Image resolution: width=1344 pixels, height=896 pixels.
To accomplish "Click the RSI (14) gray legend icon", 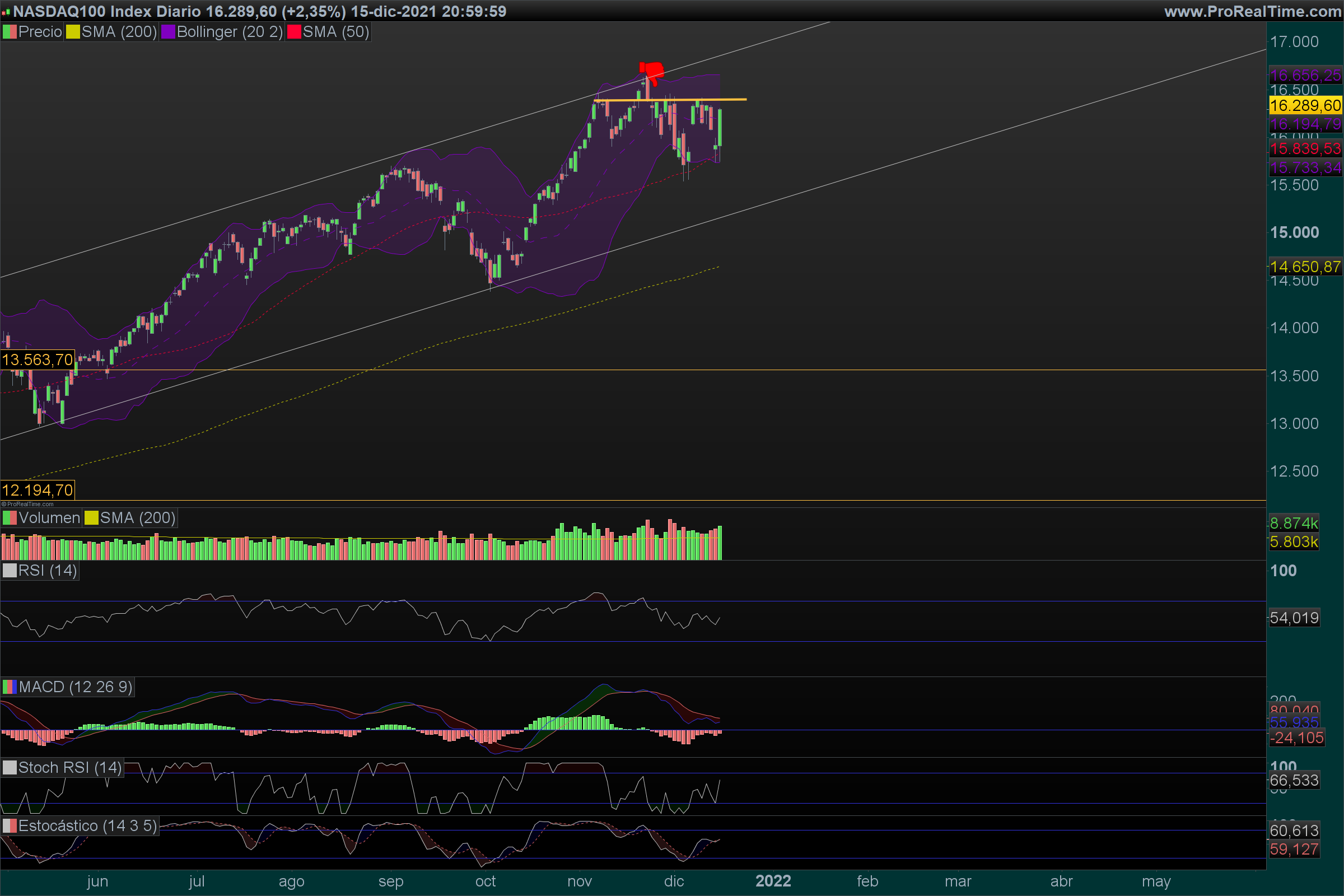I will (10, 570).
